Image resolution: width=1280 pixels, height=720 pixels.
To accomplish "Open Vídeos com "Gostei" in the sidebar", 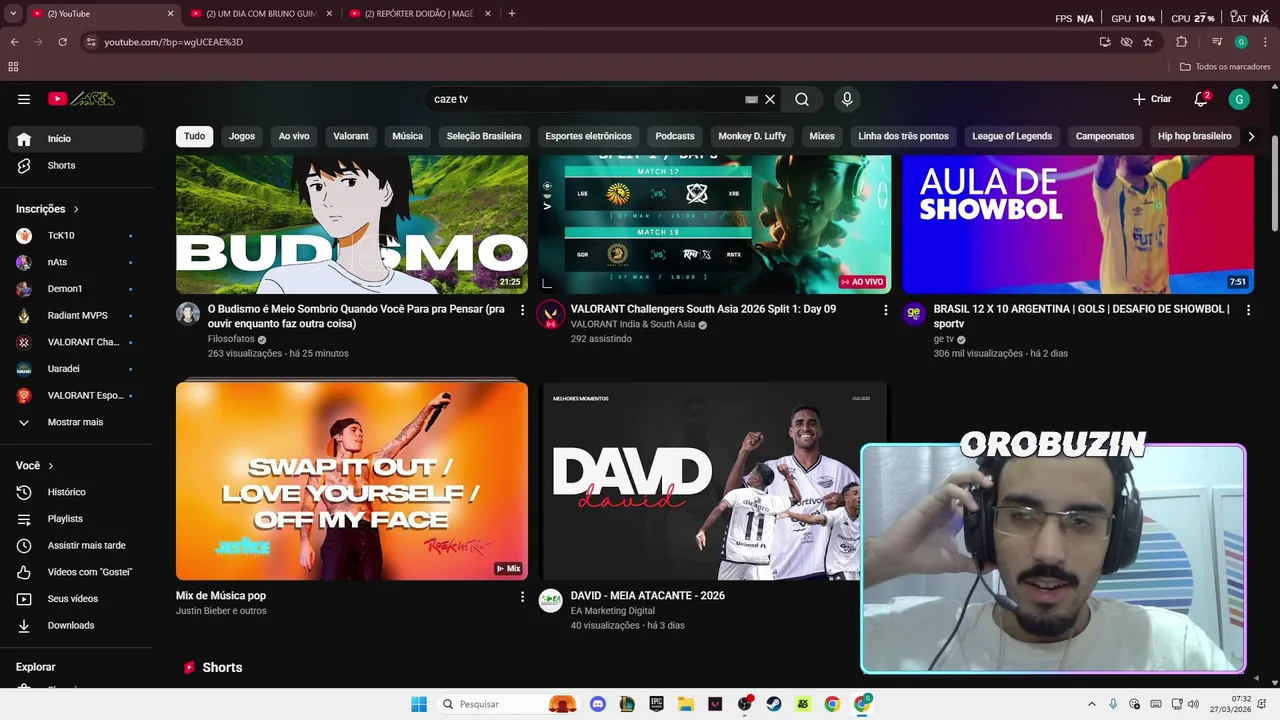I will tap(76, 572).
